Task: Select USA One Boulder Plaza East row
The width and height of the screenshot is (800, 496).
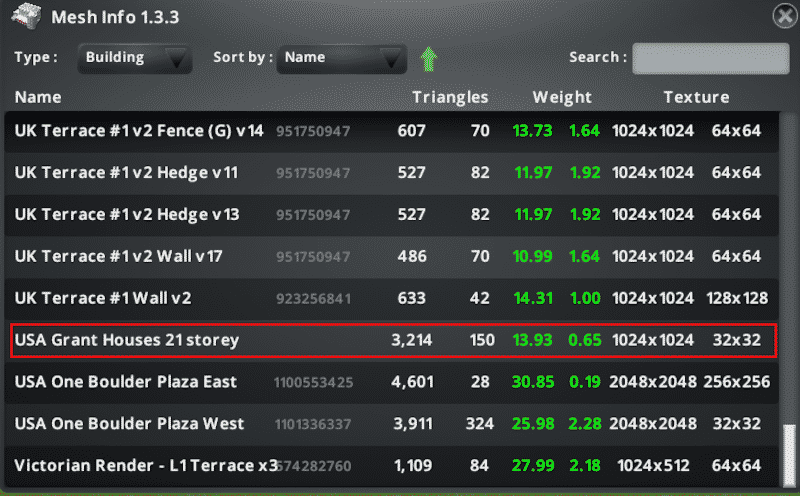Action: [126, 382]
